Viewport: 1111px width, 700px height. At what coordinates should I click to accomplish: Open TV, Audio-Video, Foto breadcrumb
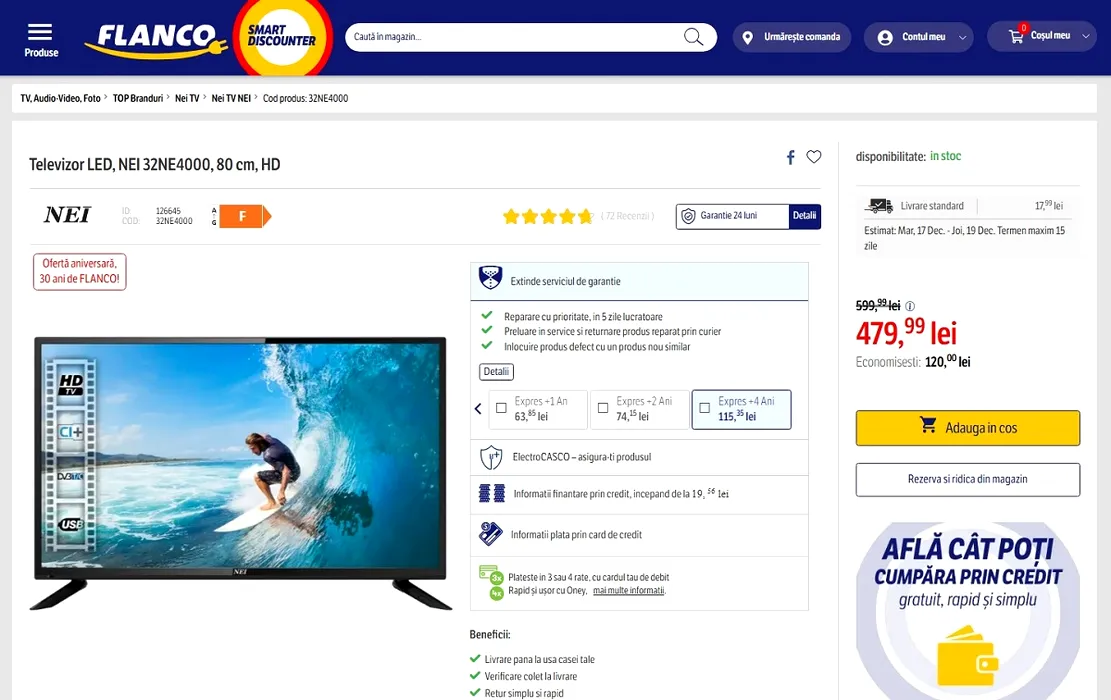(60, 98)
